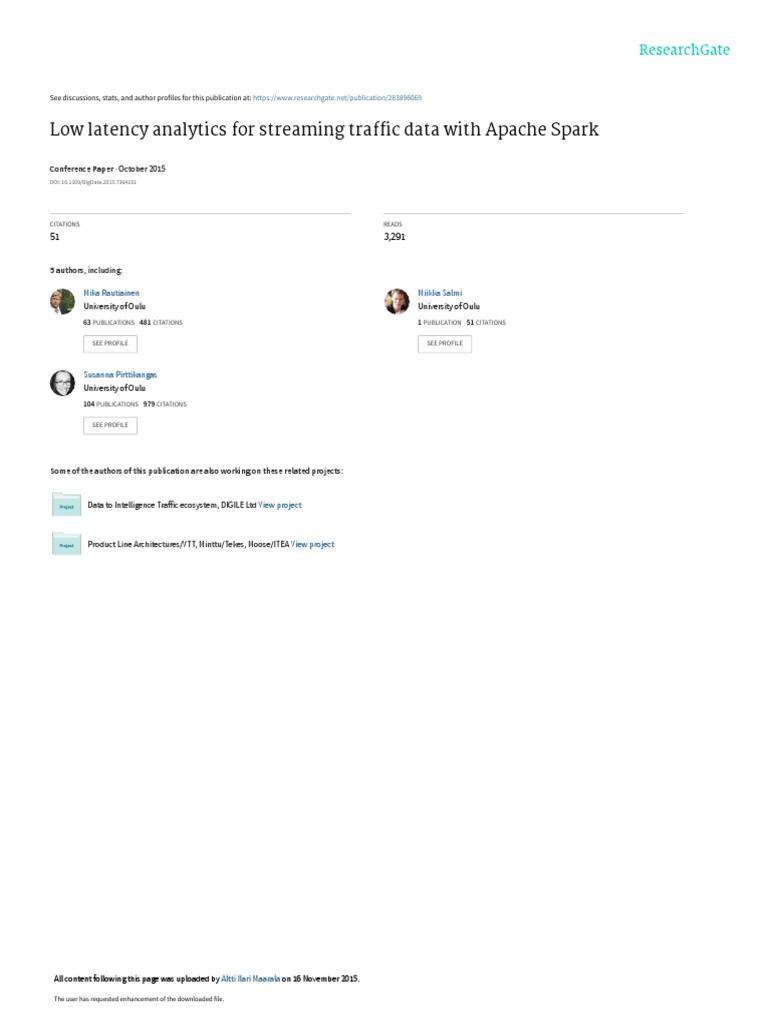Click the Data to Intelligence project folder icon
768x1024 pixels.
pyautogui.click(x=66, y=504)
